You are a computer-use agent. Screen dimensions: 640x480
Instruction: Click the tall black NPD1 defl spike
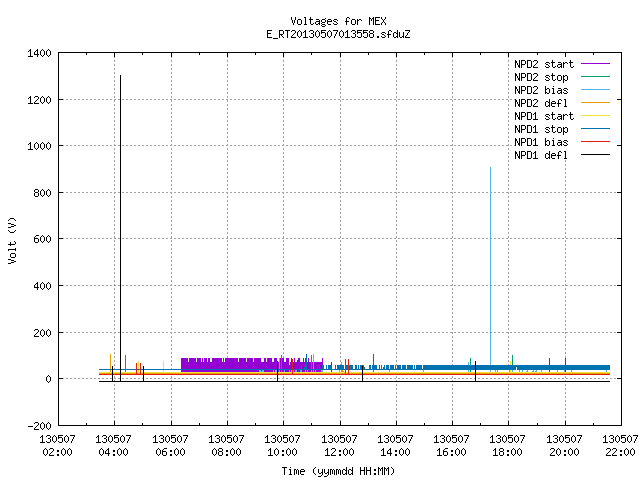point(120,229)
